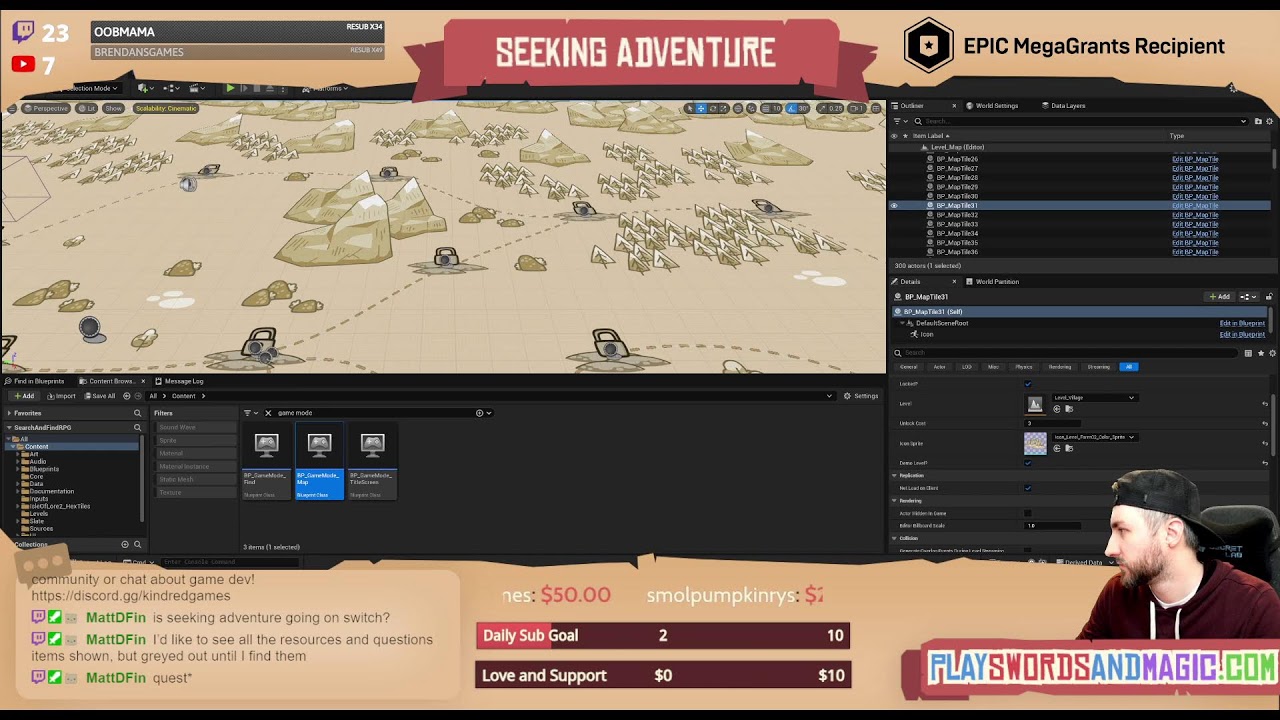Viewport: 1280px width, 720px height.
Task: Open the Level asset dropdown Level_Village
Action: 1093,398
